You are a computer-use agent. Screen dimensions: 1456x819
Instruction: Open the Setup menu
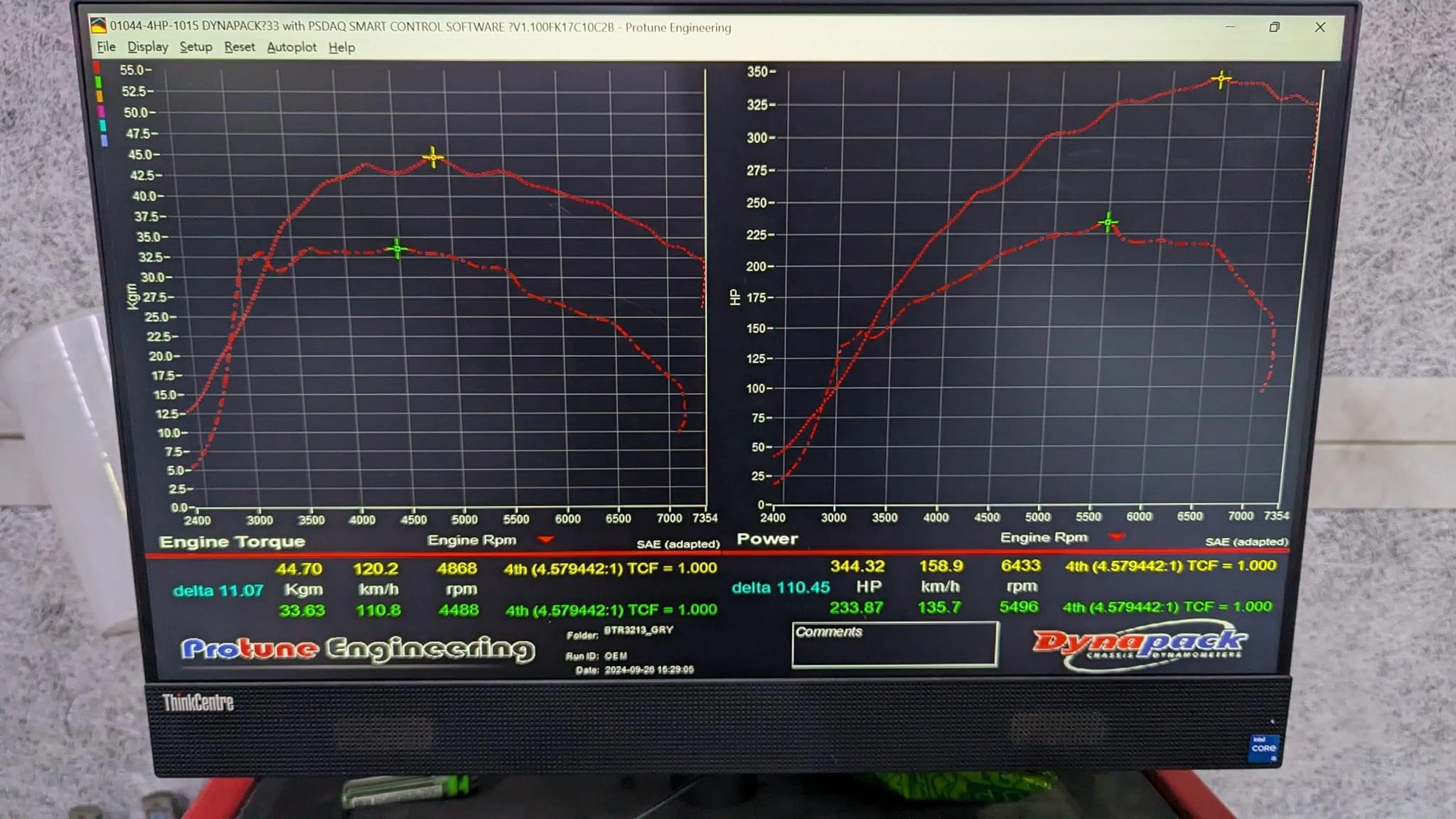(x=196, y=47)
